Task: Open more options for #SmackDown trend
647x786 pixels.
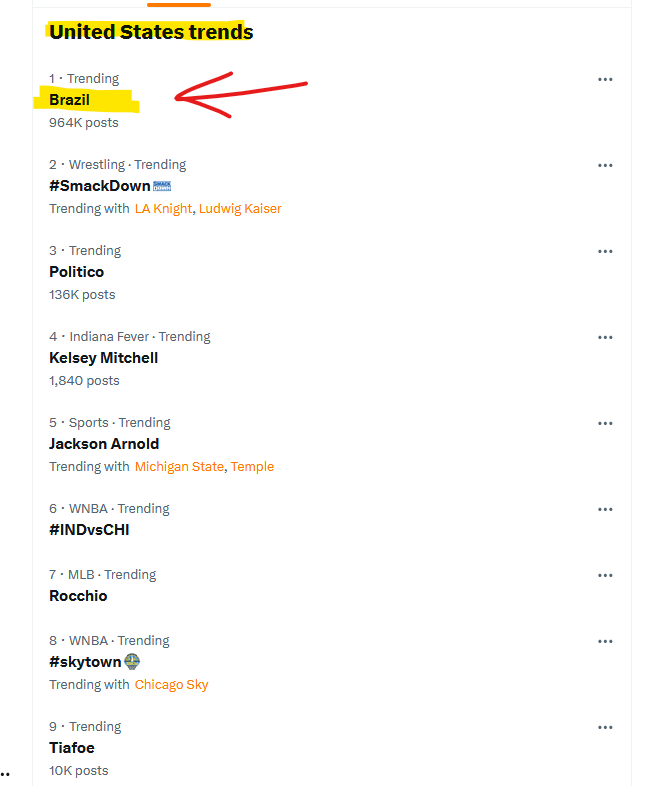Action: click(605, 165)
